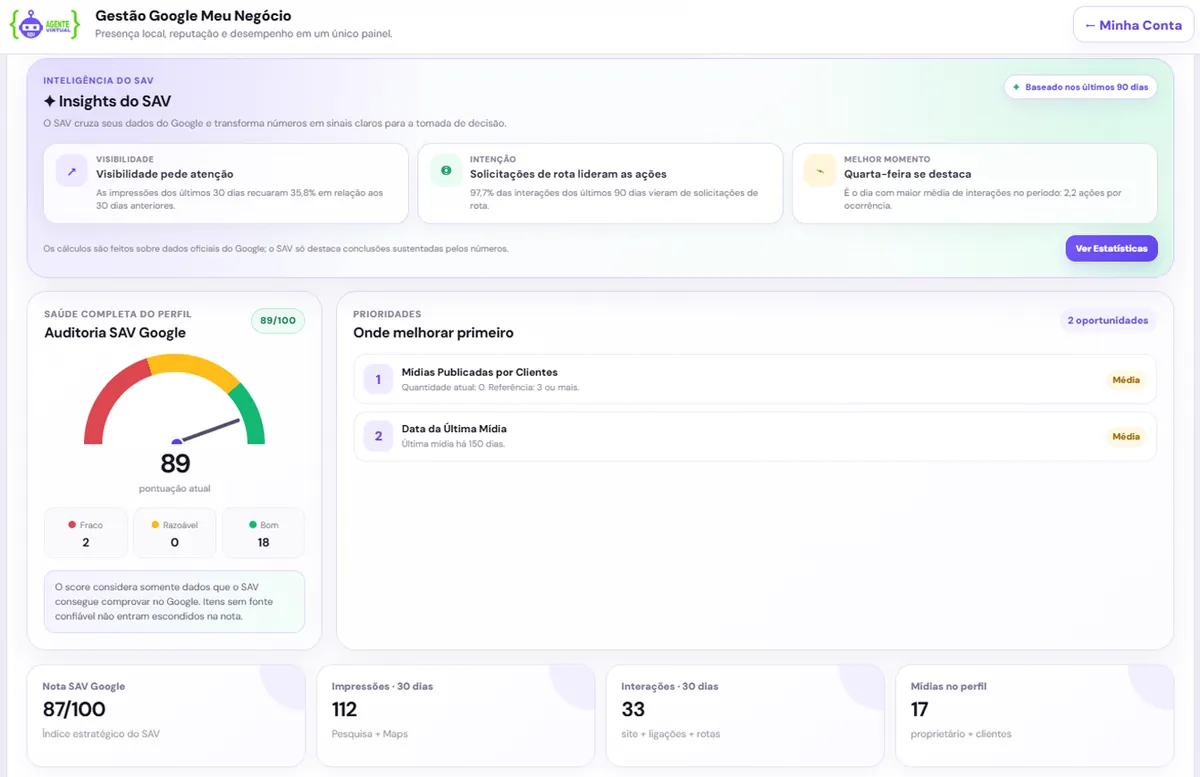
Task: Click the Gestão Google Meu Negócio title
Action: tap(193, 16)
